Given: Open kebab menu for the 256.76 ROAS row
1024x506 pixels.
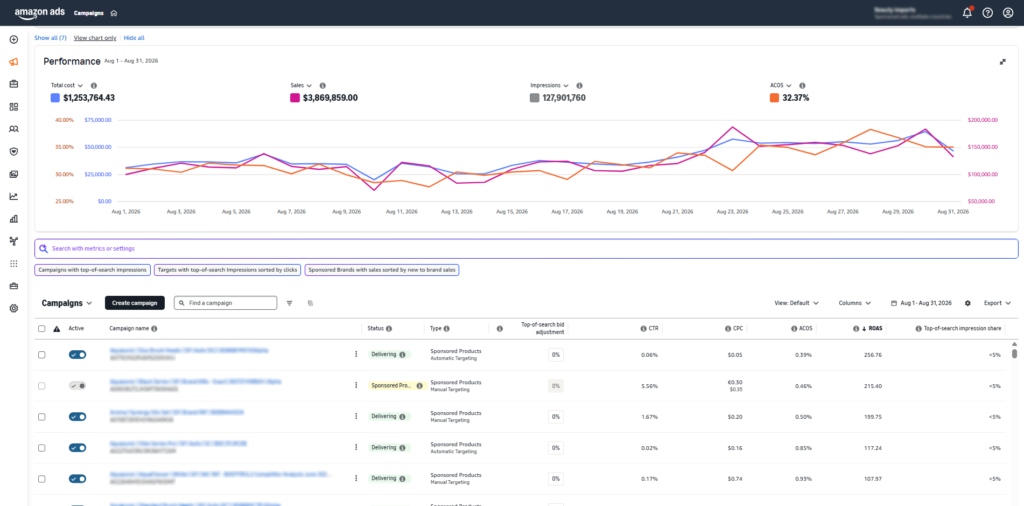Looking at the screenshot, I should [356, 354].
